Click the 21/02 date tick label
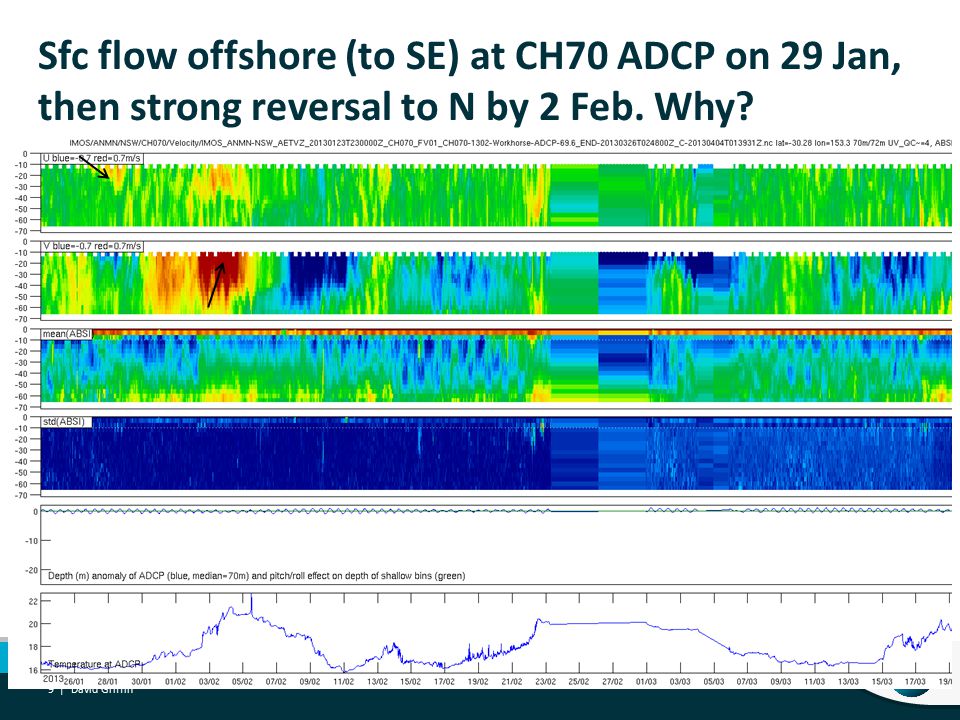The height and width of the screenshot is (720, 960). (512, 681)
